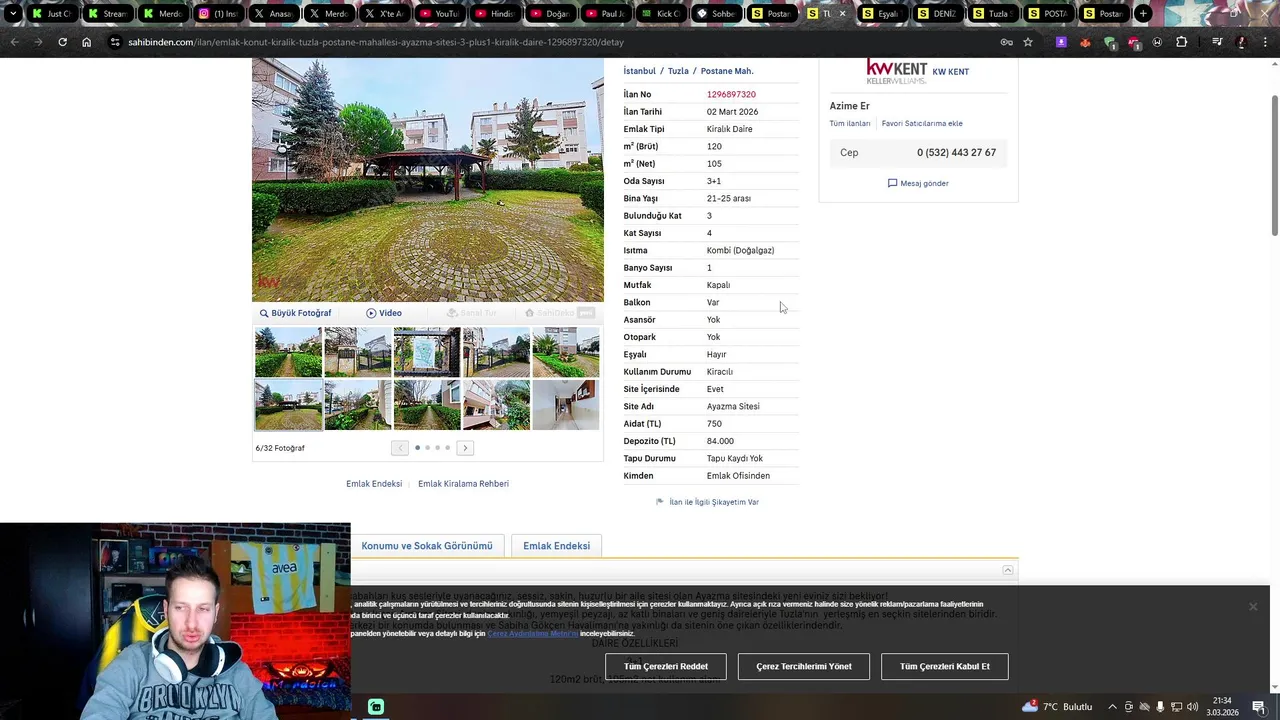Click the page vertical scrollbar
Viewport: 1280px width, 720px height.
pos(1275,165)
